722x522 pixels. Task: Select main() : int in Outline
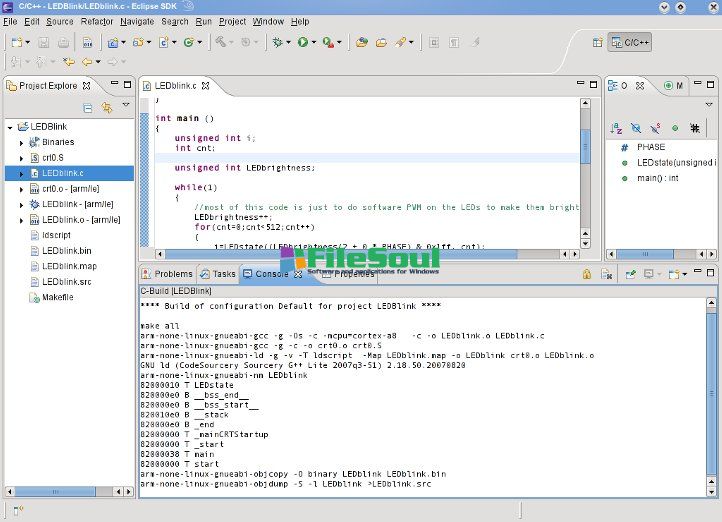pyautogui.click(x=657, y=178)
